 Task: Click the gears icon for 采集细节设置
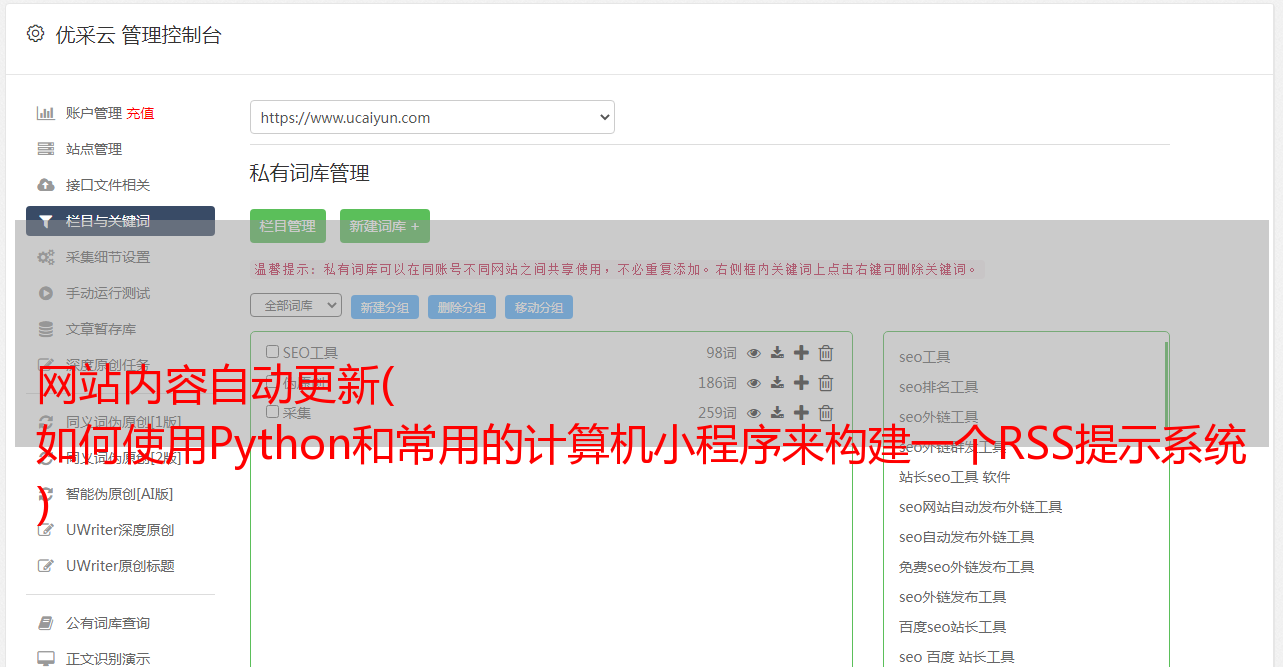45,257
